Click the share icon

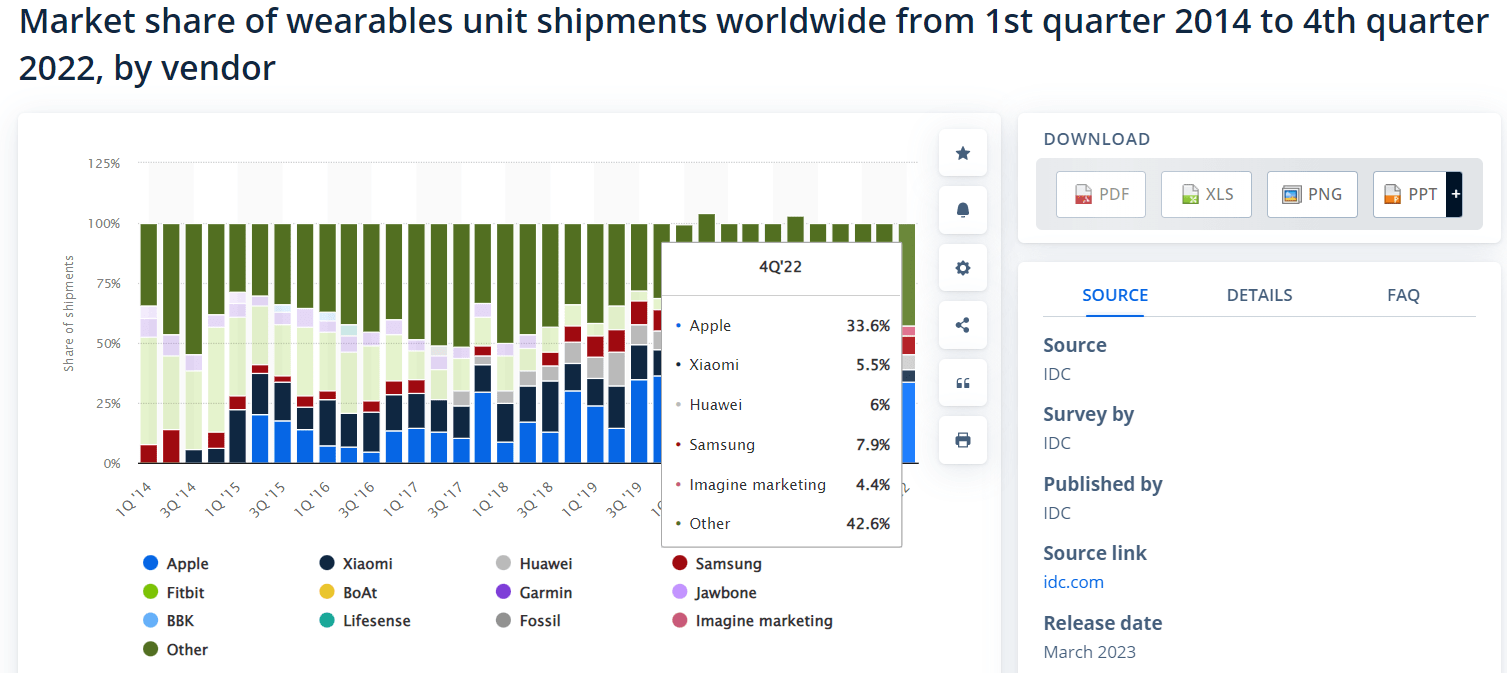tap(963, 325)
